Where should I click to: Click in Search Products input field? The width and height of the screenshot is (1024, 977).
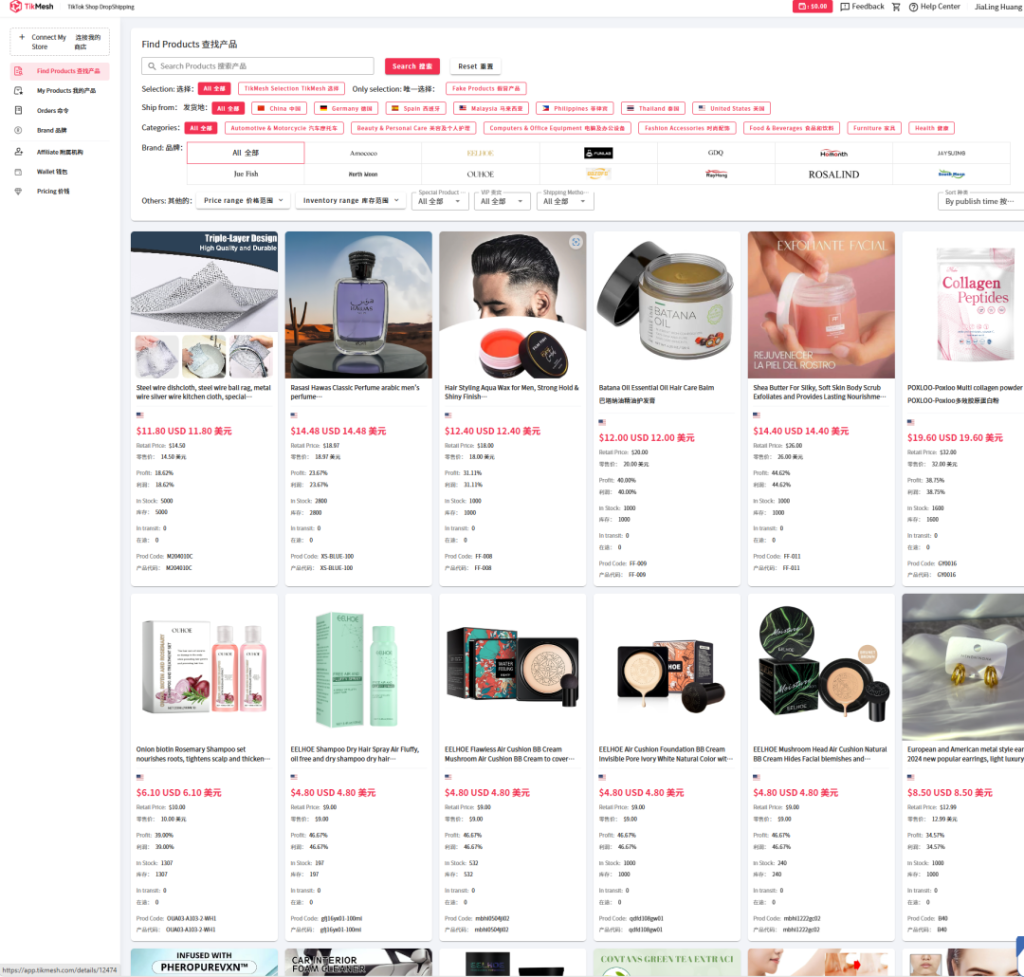(x=257, y=66)
